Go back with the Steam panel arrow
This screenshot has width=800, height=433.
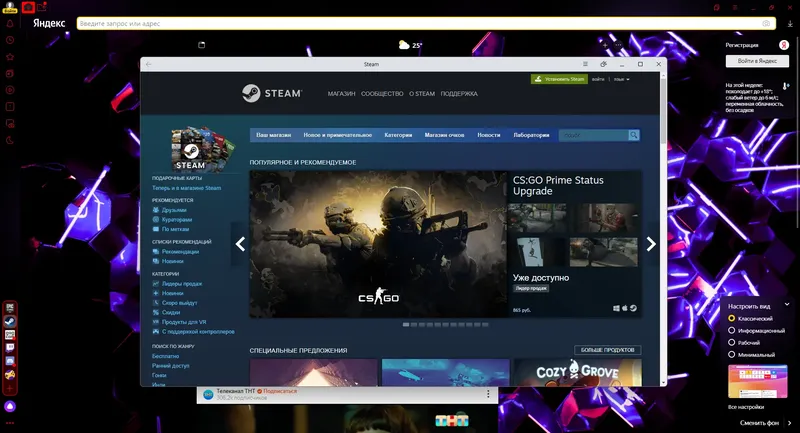(x=148, y=64)
